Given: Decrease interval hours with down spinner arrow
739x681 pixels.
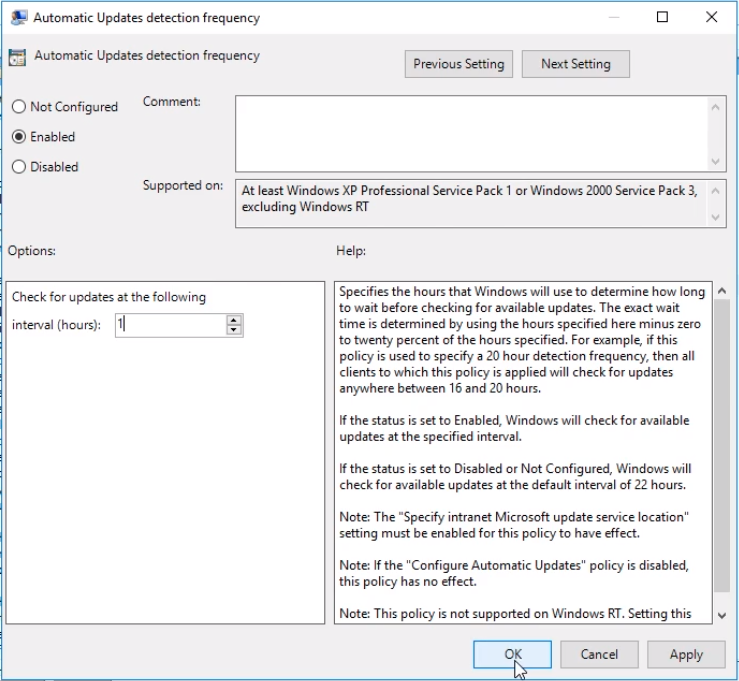Looking at the screenshot, I should point(234,330).
